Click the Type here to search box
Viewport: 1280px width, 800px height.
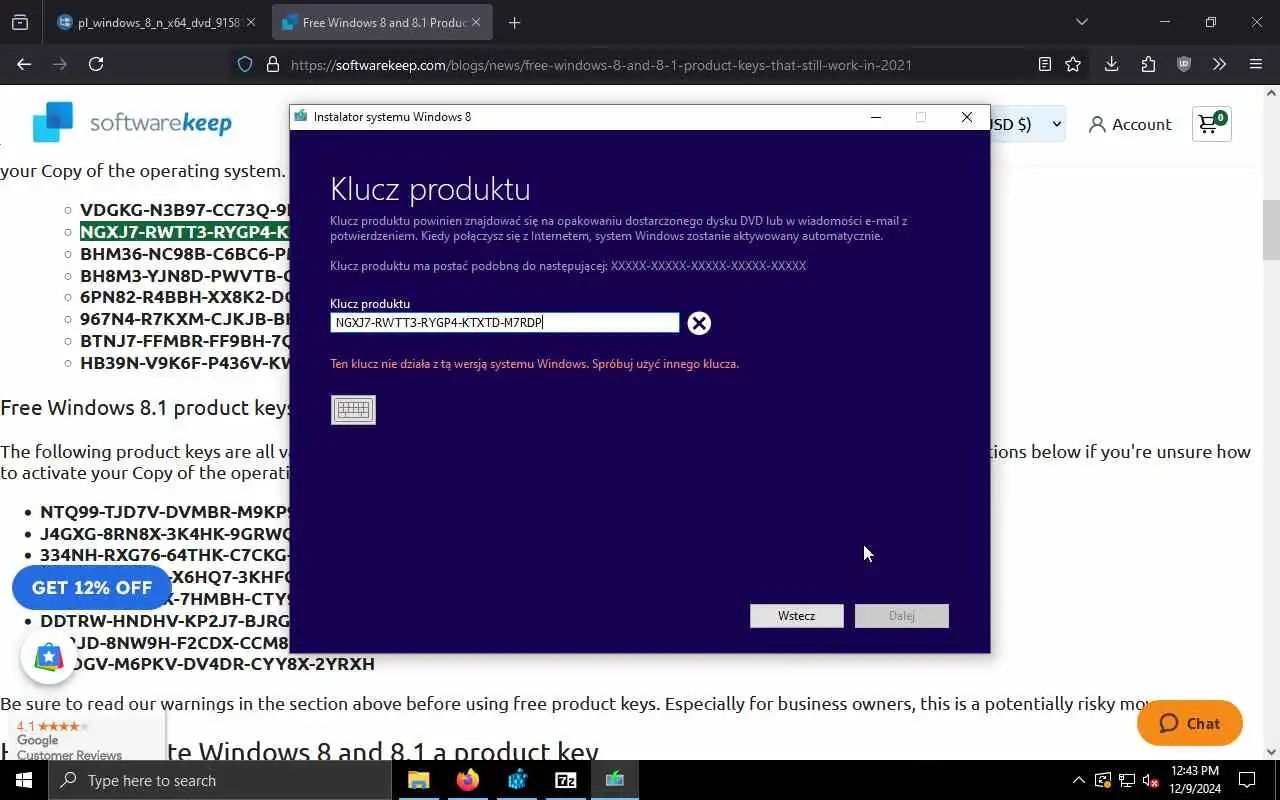219,780
